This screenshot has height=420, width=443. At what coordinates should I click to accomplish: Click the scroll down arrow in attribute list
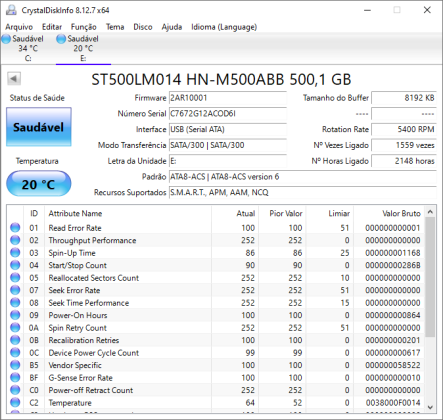click(x=430, y=407)
